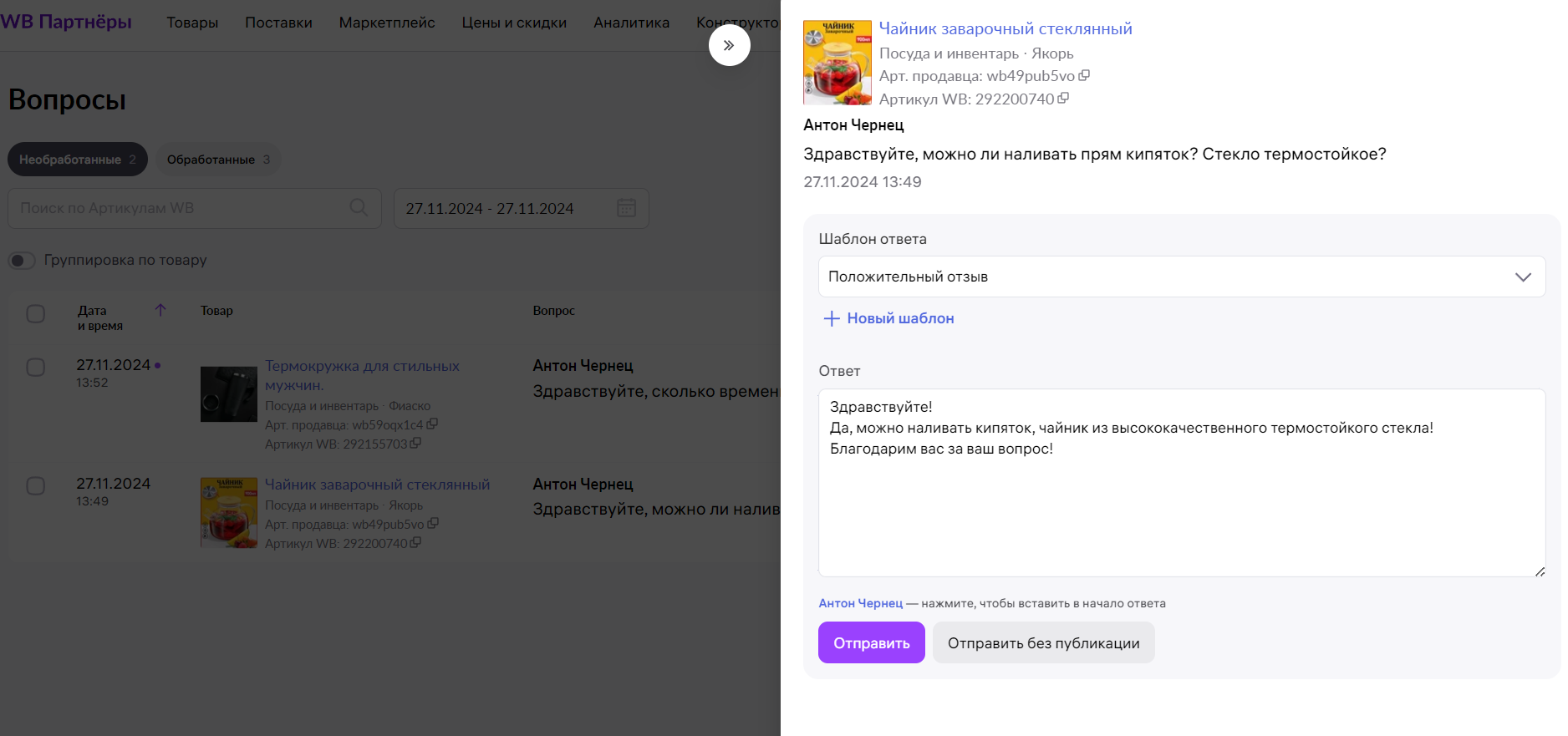Expand the answer template dropdown

coord(1182,277)
